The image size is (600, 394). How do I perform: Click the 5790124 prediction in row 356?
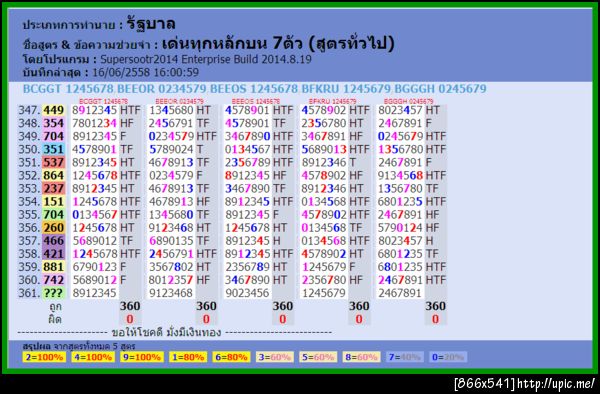401,228
